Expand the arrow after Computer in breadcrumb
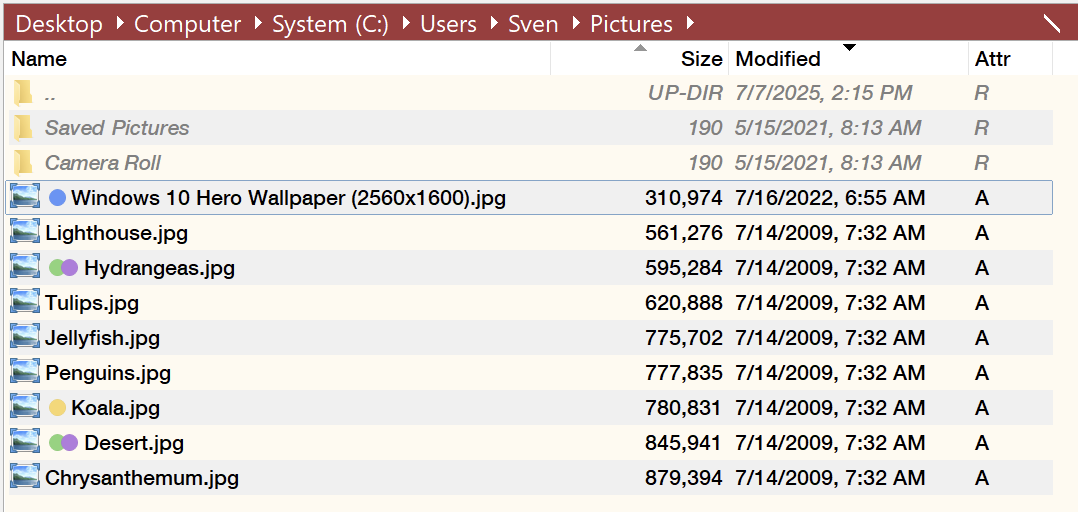Screen dimensions: 1078x512 pos(258,24)
